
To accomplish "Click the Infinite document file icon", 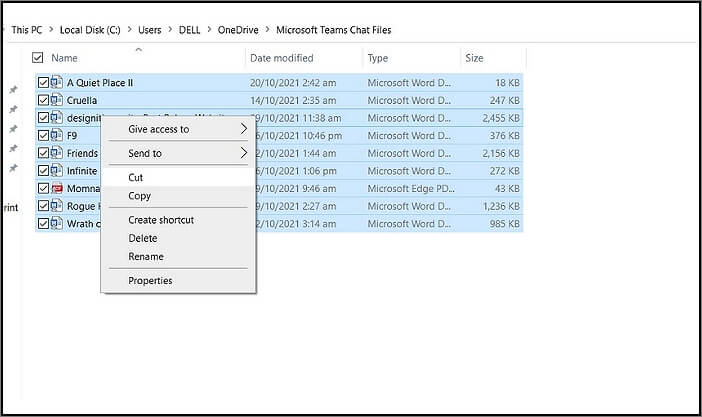I will 57,171.
